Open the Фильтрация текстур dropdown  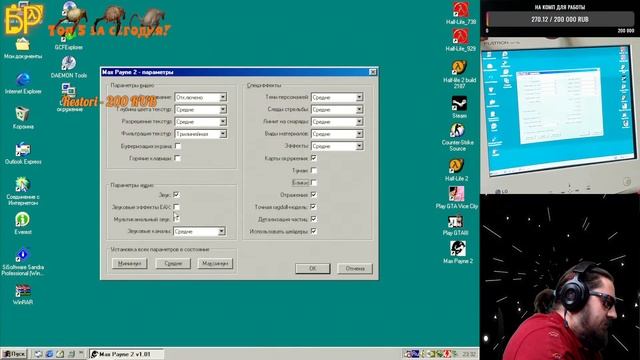click(200, 134)
